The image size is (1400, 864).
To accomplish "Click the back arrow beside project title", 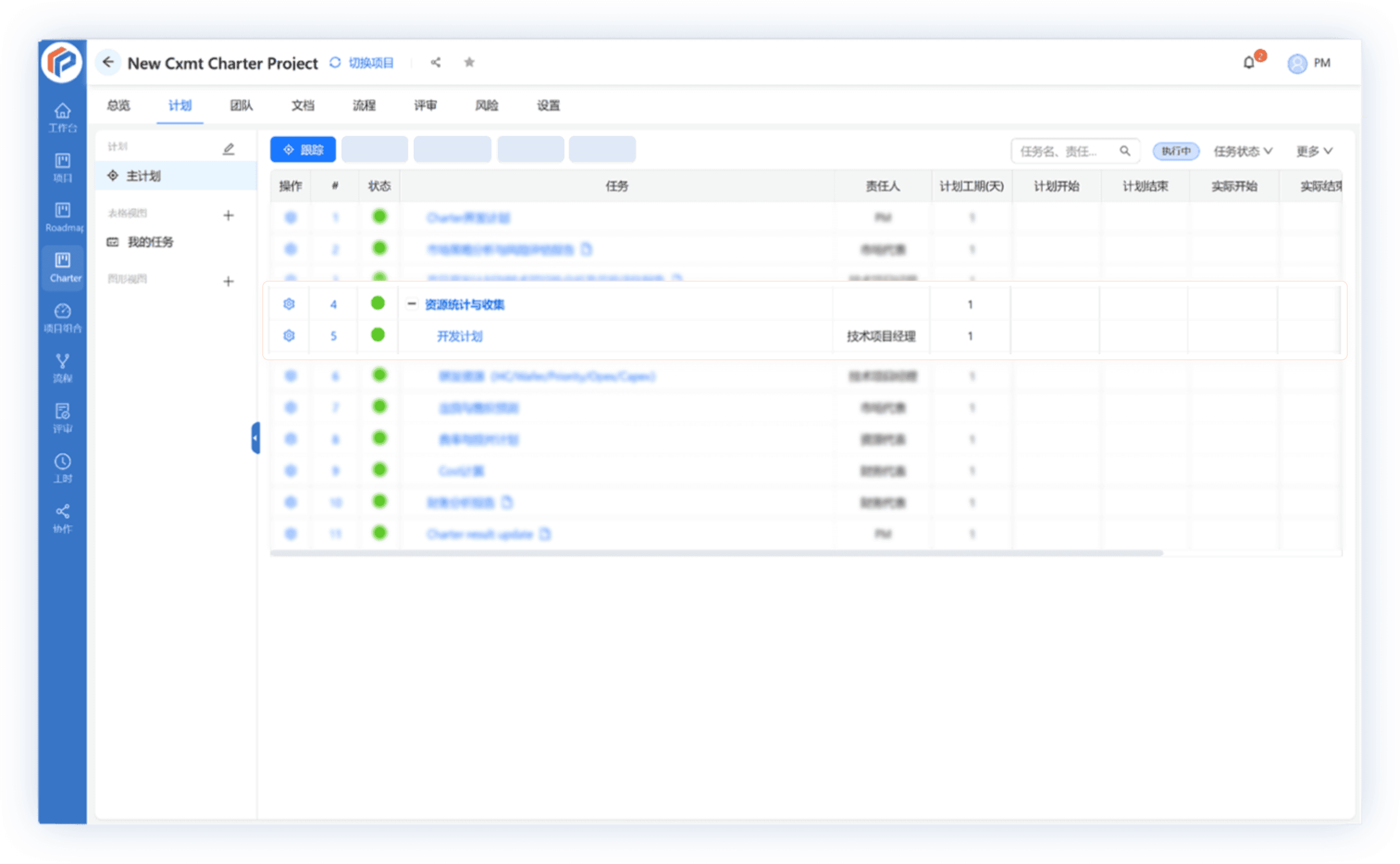I will pyautogui.click(x=108, y=62).
